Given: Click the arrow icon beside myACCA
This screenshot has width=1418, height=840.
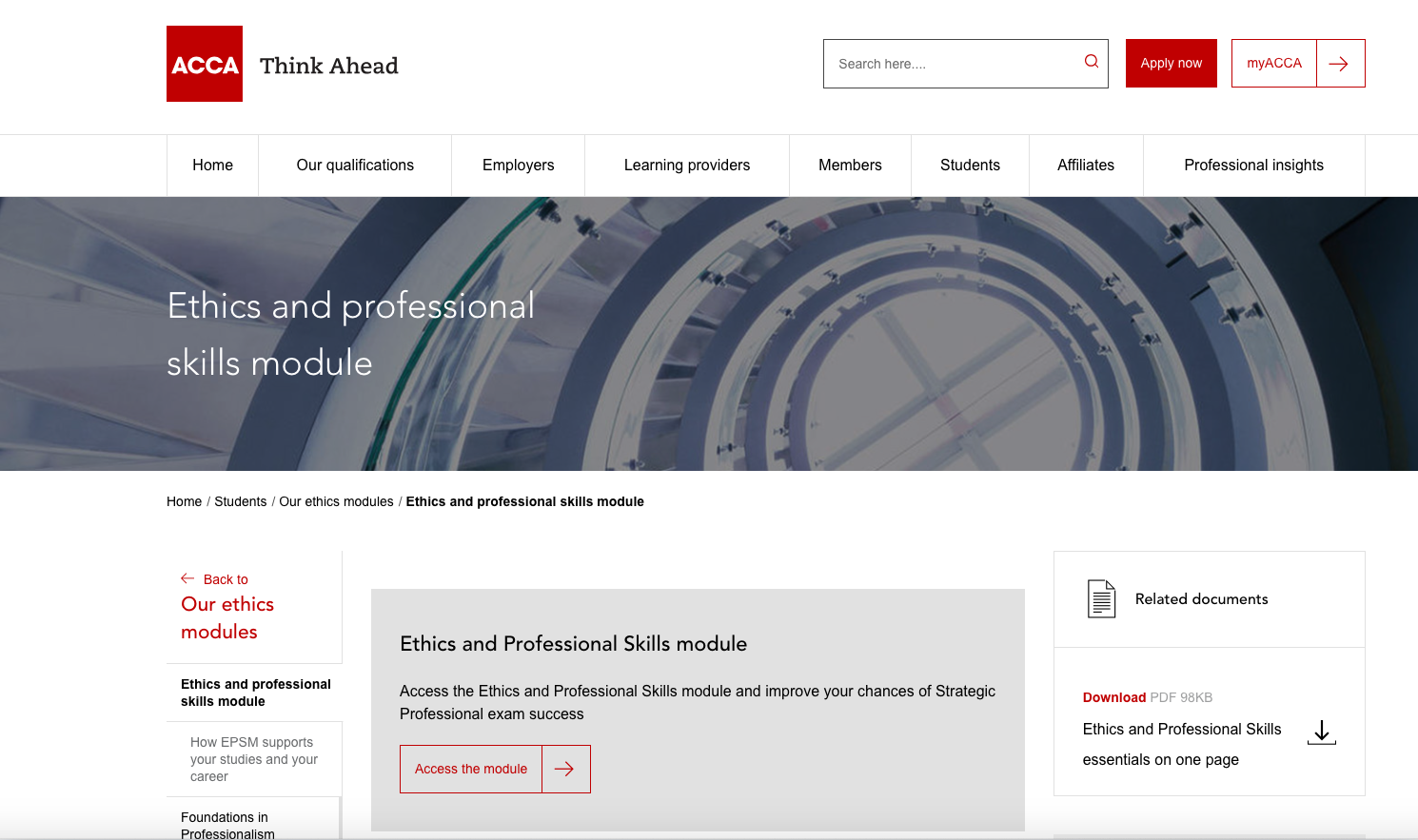Looking at the screenshot, I should [x=1340, y=63].
